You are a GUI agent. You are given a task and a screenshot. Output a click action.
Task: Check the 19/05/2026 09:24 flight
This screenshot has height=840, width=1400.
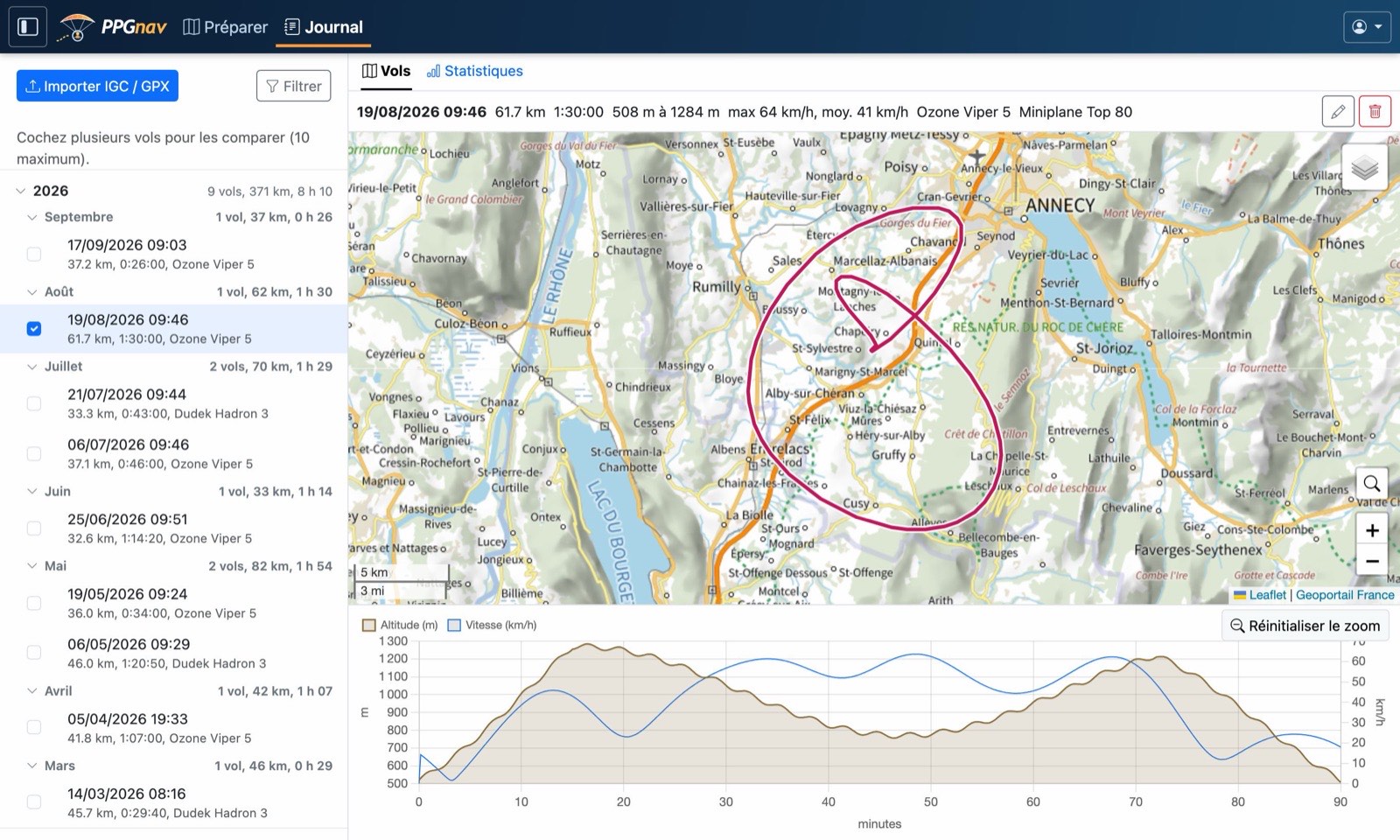click(x=34, y=603)
